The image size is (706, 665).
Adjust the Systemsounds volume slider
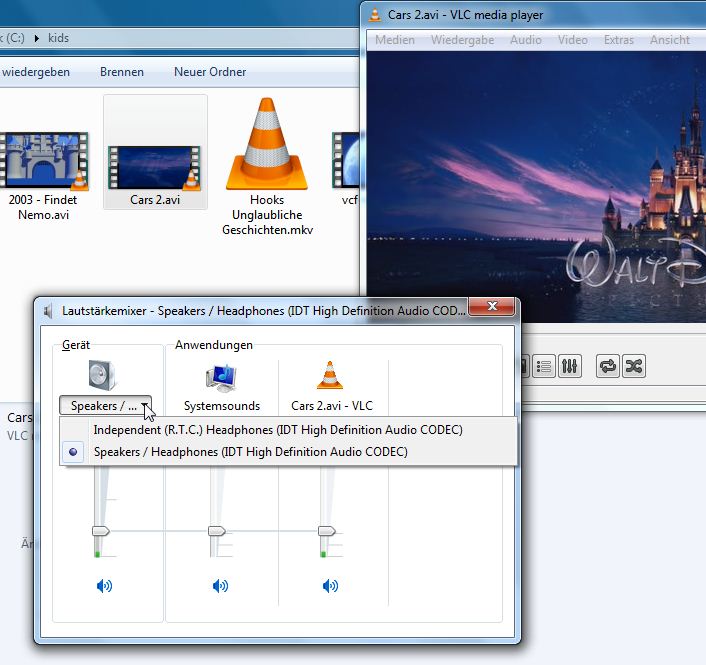(x=217, y=531)
